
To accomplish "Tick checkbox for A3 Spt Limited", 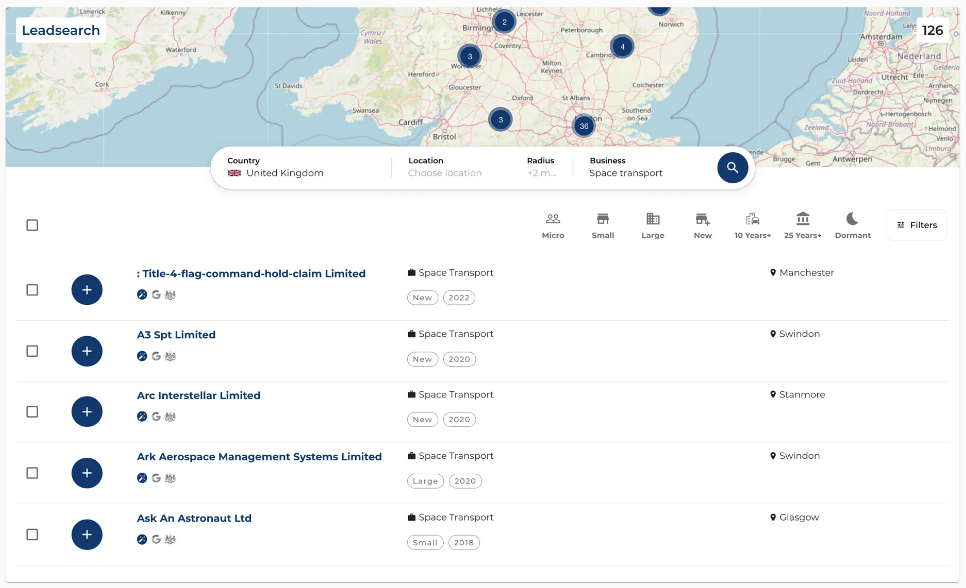I will point(32,351).
